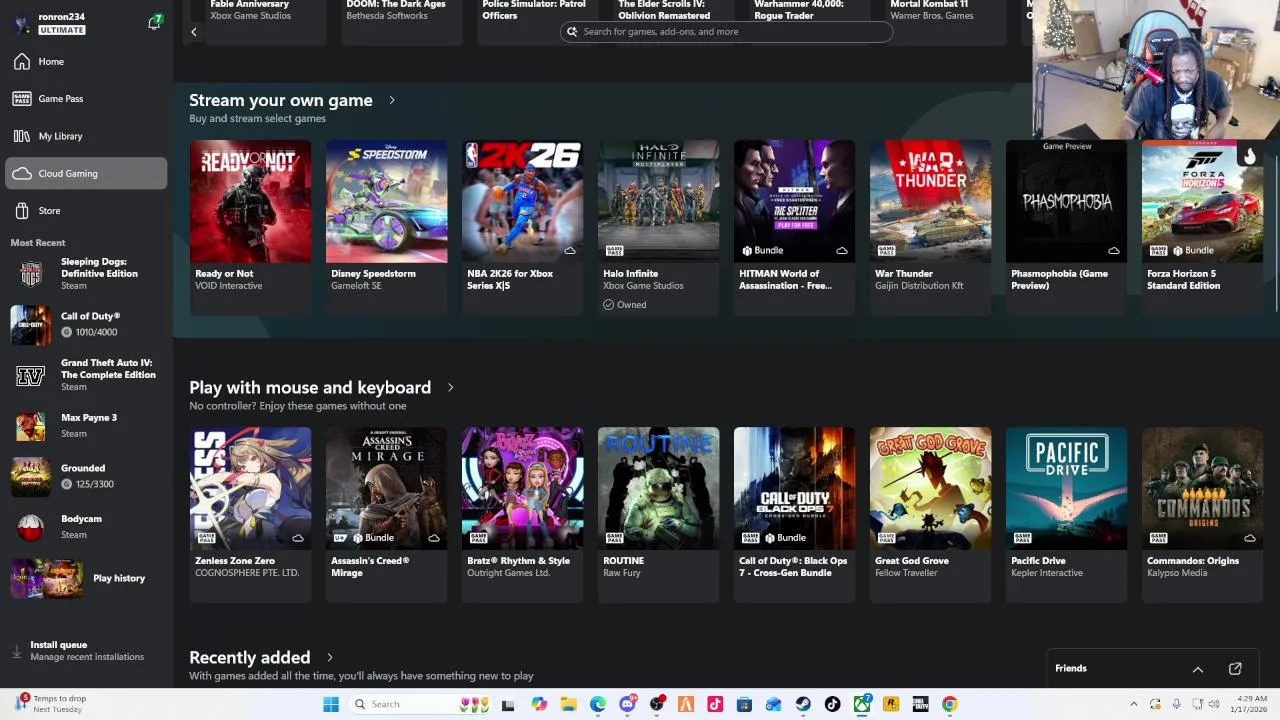The image size is (1280, 720).
Task: Open the Recently added heading
Action: [250, 658]
